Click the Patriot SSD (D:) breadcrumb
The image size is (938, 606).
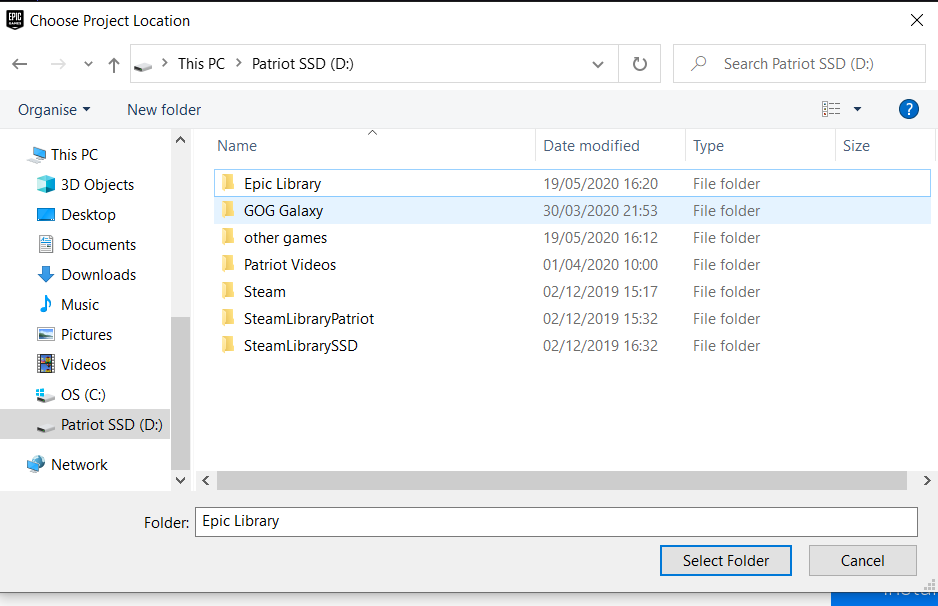(302, 63)
